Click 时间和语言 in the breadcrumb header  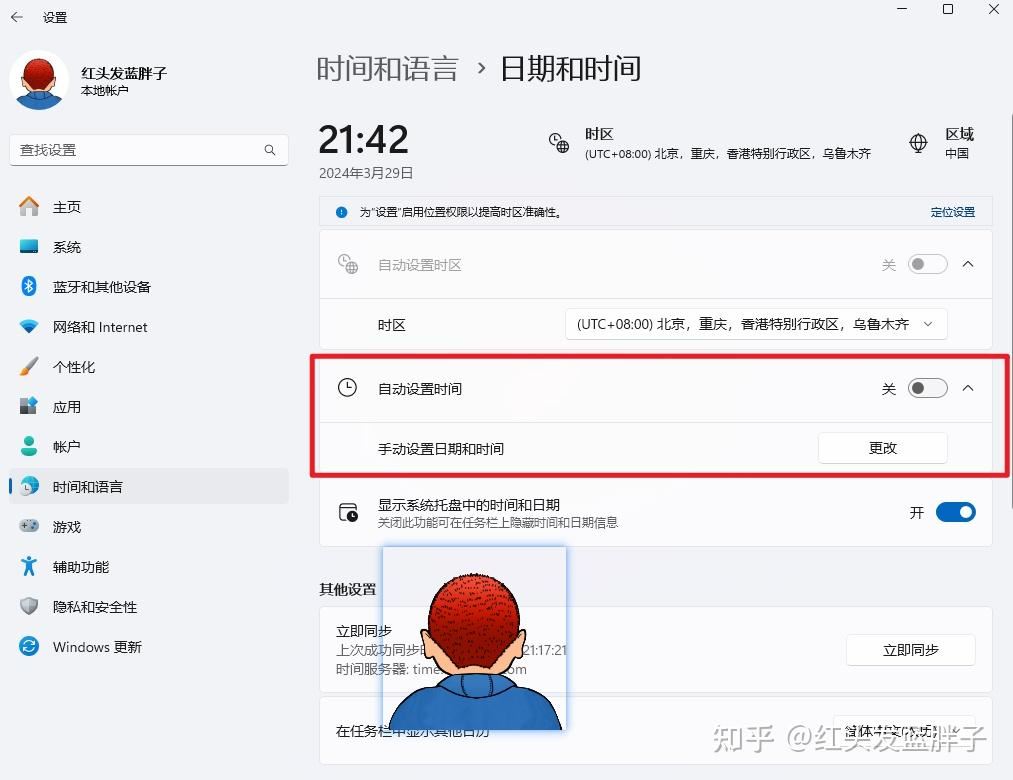388,68
